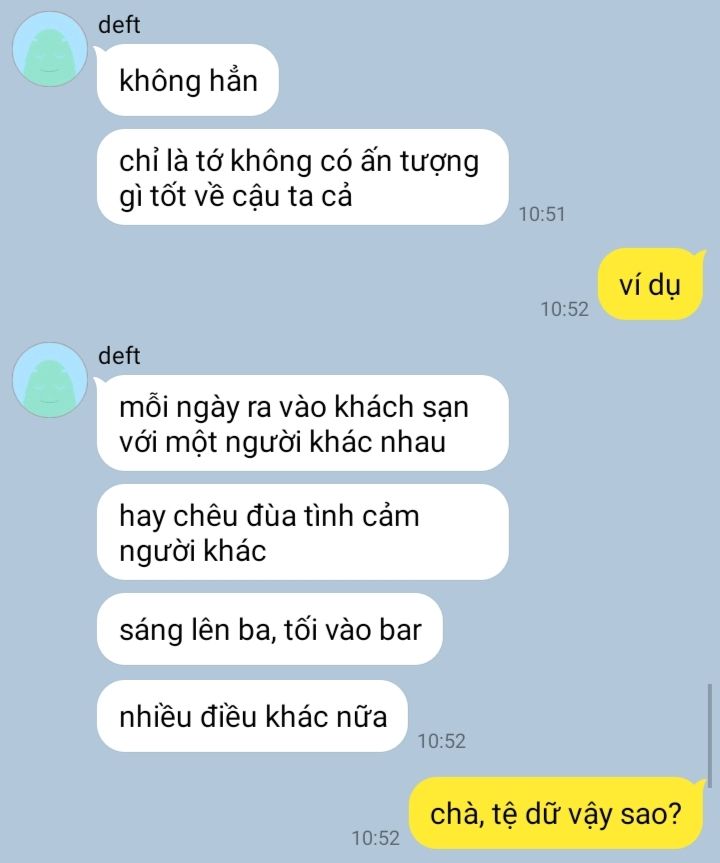Tap the 10:52 timestamp beside 'ví dụ'
This screenshot has width=720, height=863.
[564, 309]
